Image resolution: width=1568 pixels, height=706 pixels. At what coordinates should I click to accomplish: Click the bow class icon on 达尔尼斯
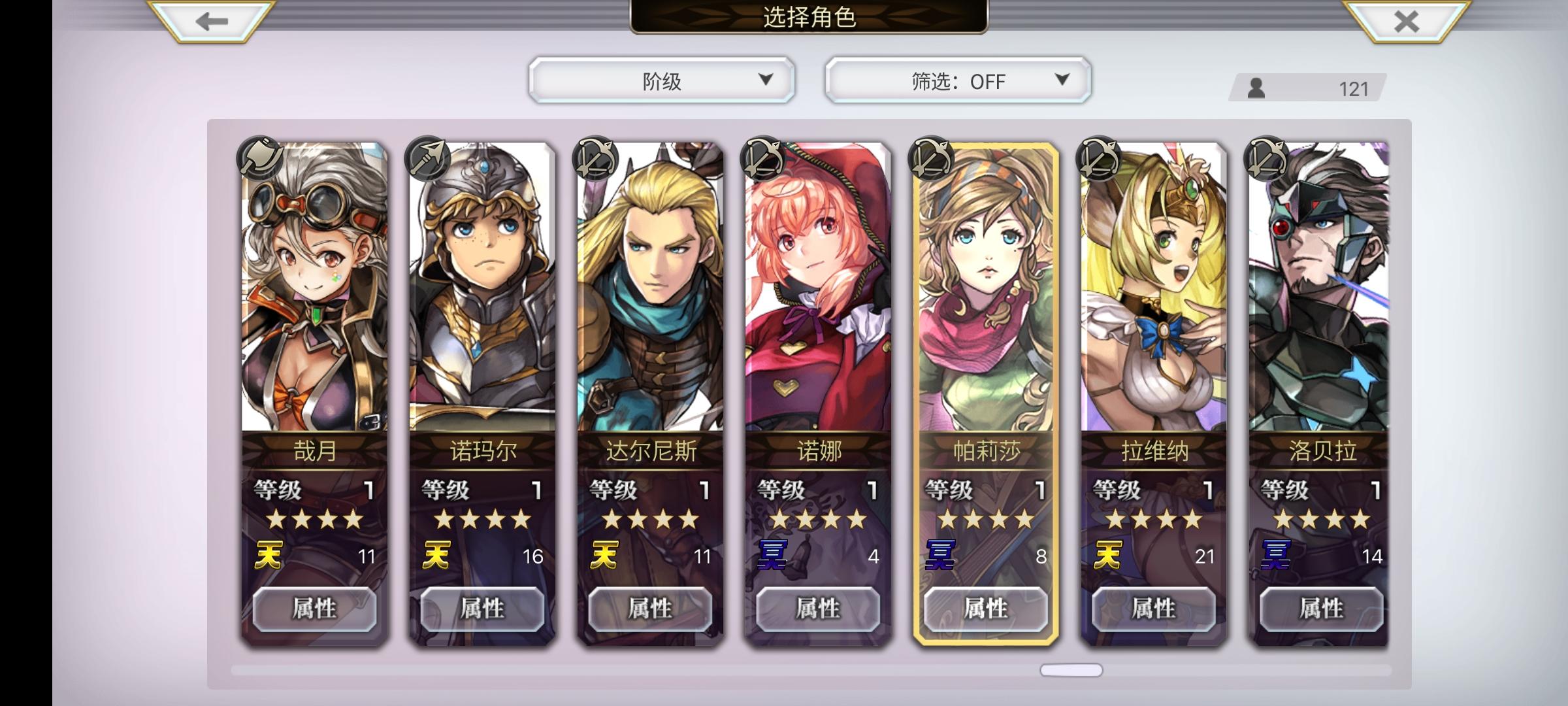tap(596, 158)
